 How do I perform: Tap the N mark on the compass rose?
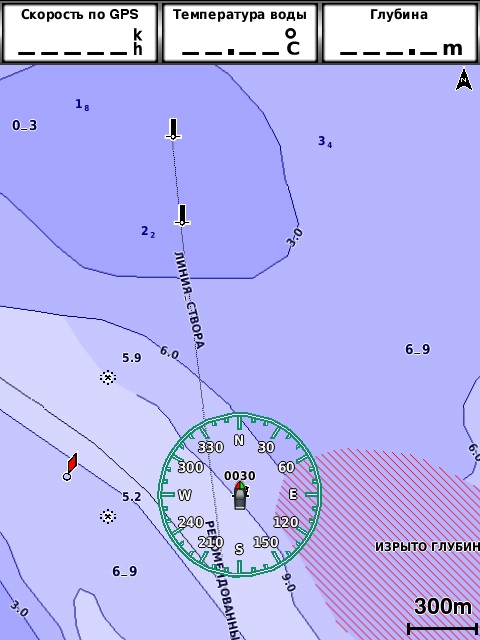[x=239, y=440]
